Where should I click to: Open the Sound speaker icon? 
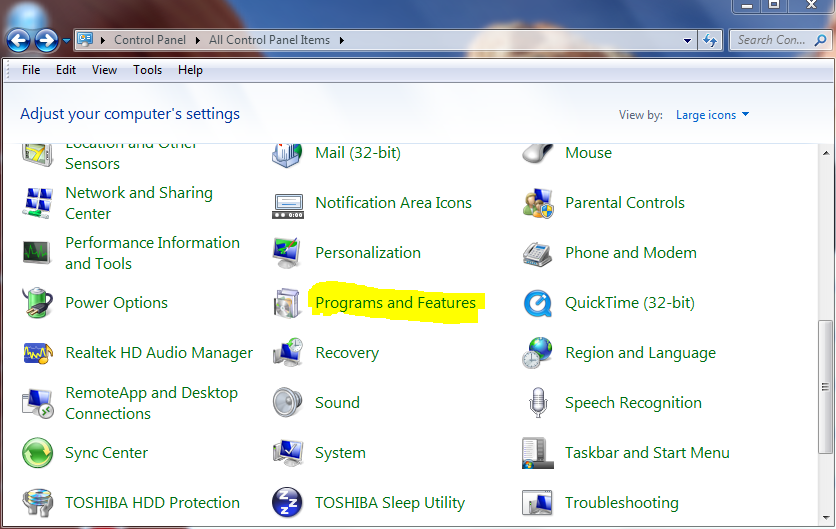288,403
